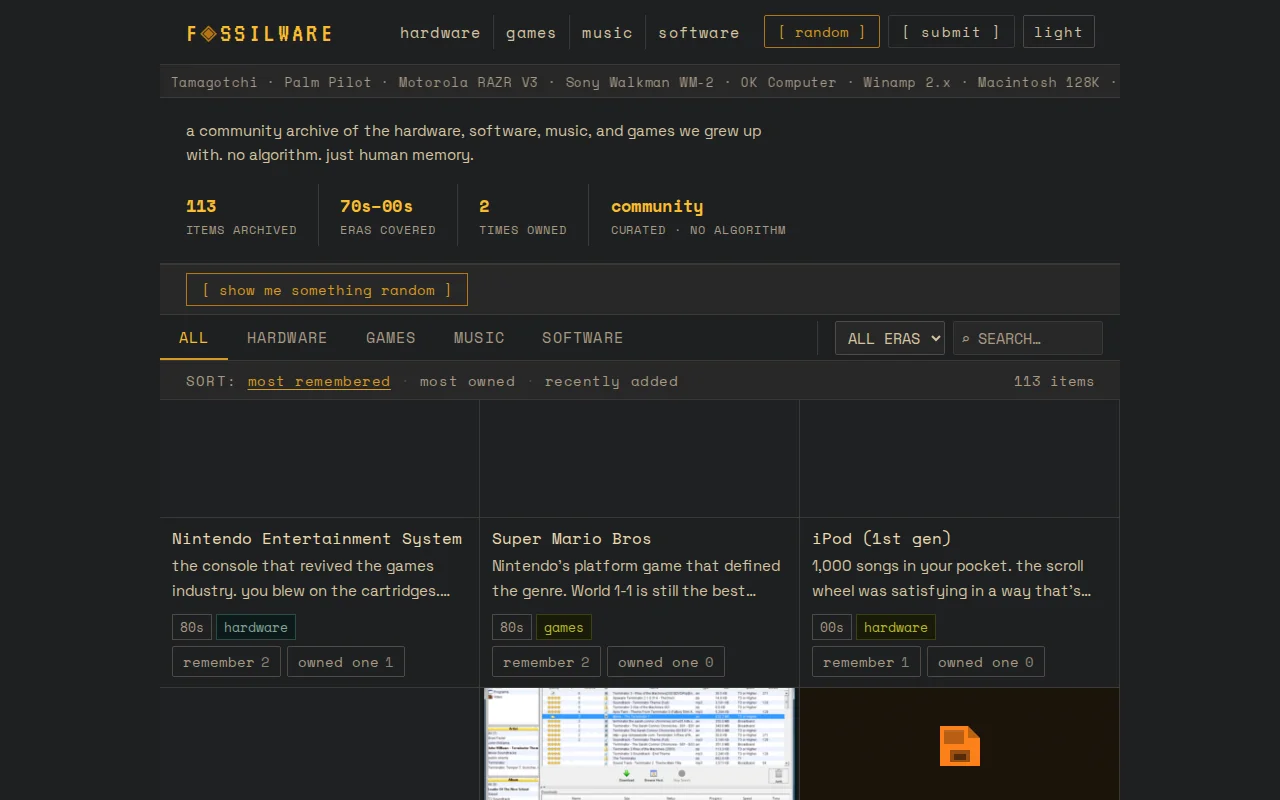Click the Nintendo Entertainment System description text
Image resolution: width=1280 pixels, height=800 pixels.
[x=311, y=578]
